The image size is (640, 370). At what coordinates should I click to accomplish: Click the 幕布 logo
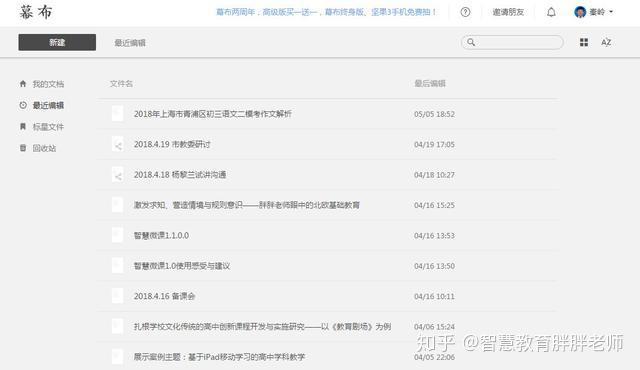pos(36,12)
